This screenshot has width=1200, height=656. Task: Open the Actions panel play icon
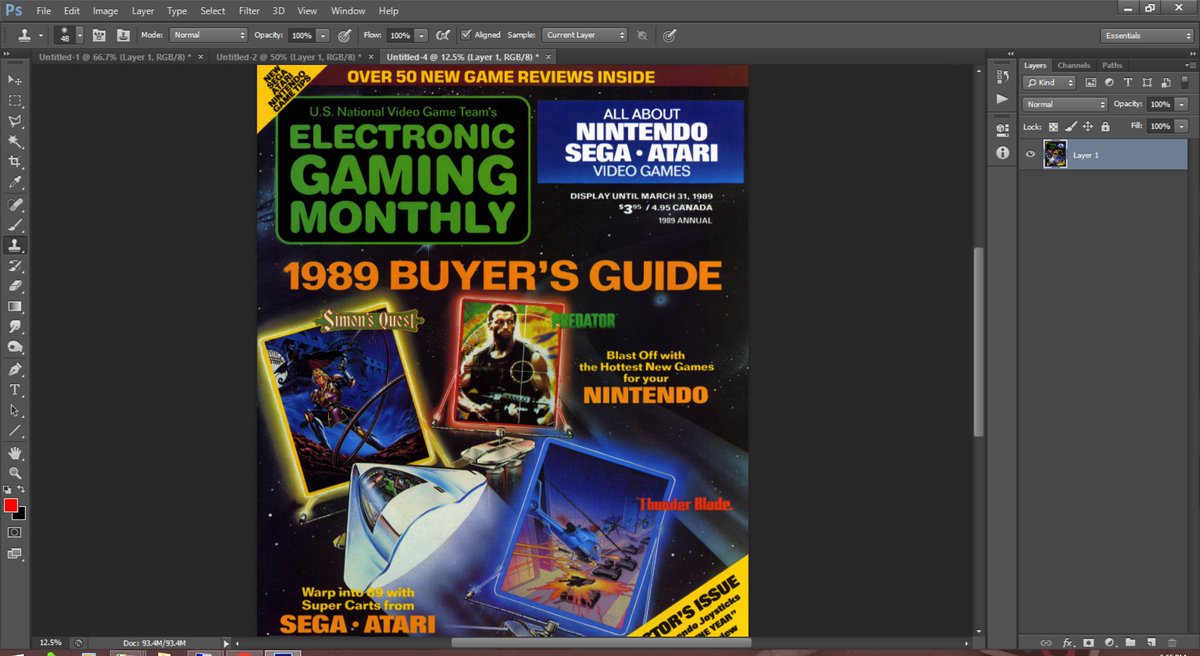click(x=1002, y=99)
